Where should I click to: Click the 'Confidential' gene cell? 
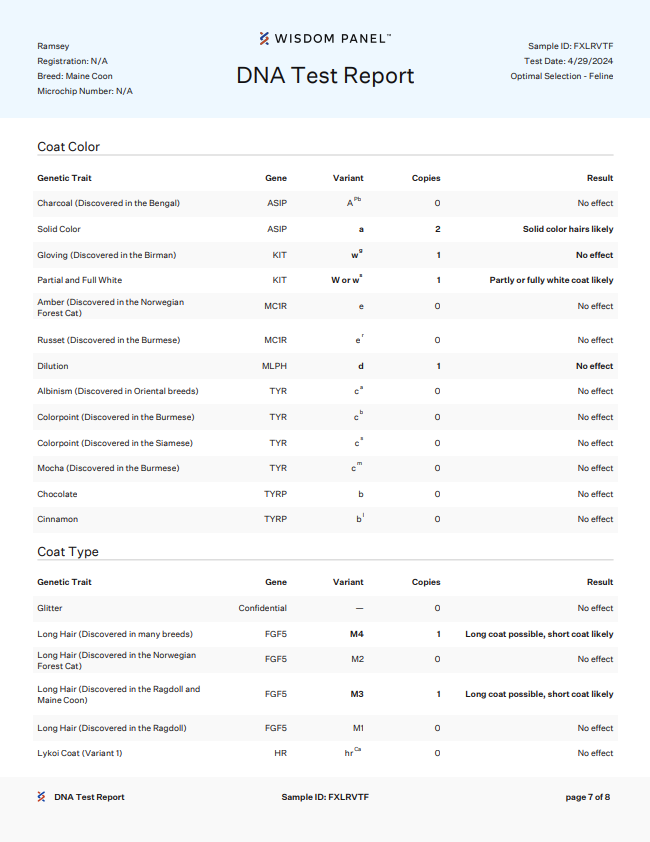point(263,608)
